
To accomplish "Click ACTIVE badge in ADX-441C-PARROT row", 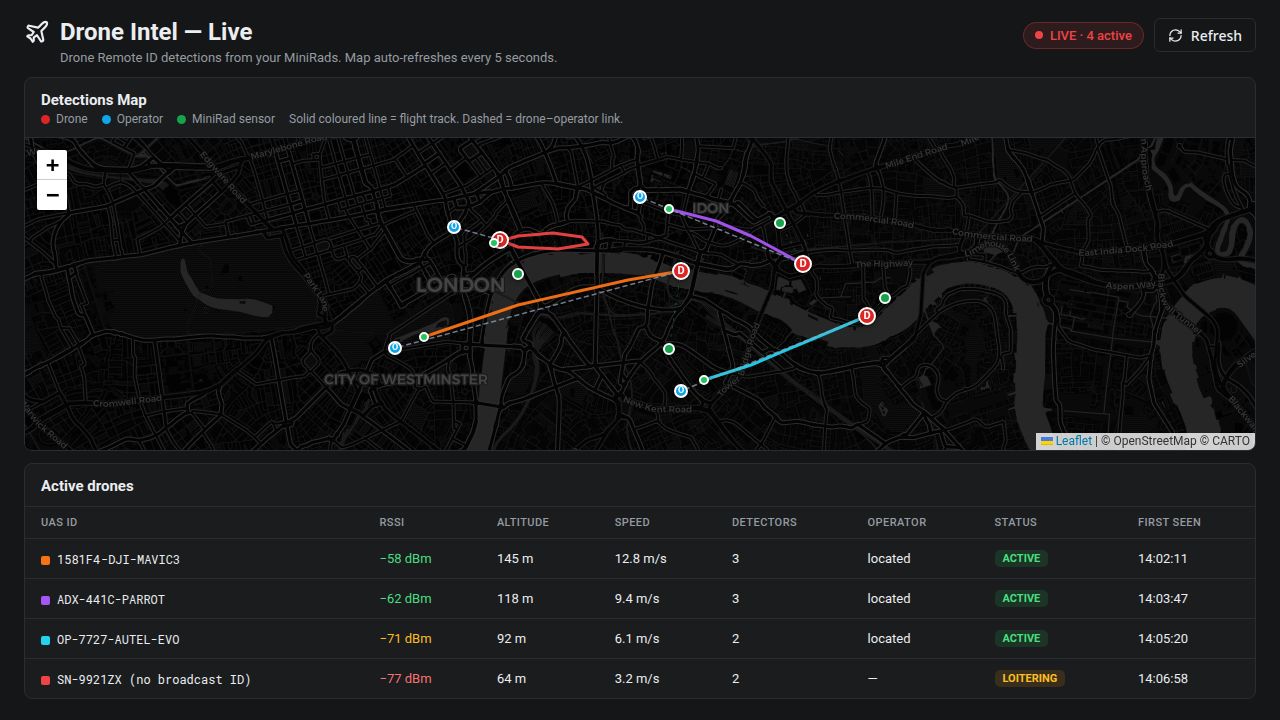I will (x=1021, y=598).
